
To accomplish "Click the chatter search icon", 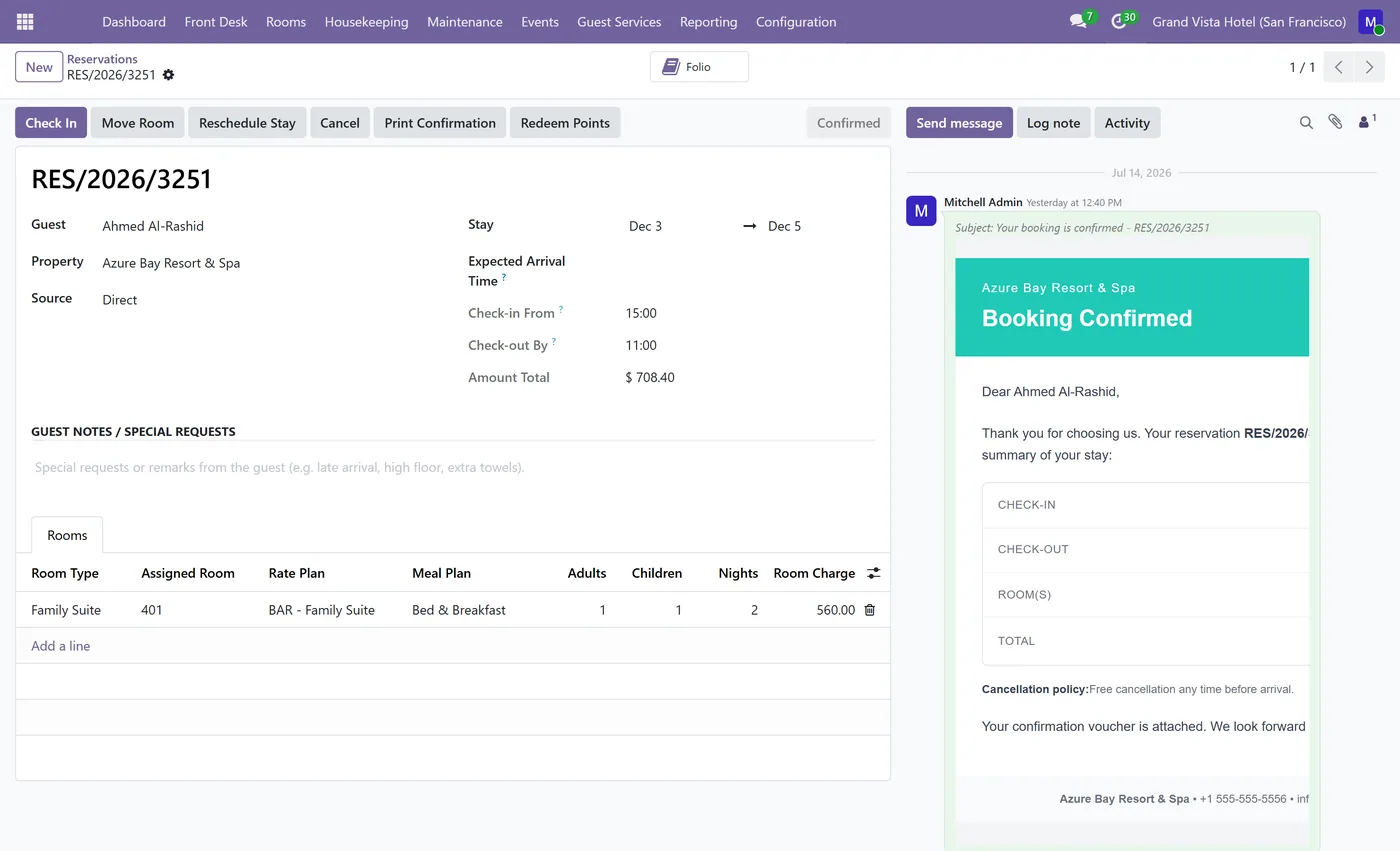I will [1306, 122].
